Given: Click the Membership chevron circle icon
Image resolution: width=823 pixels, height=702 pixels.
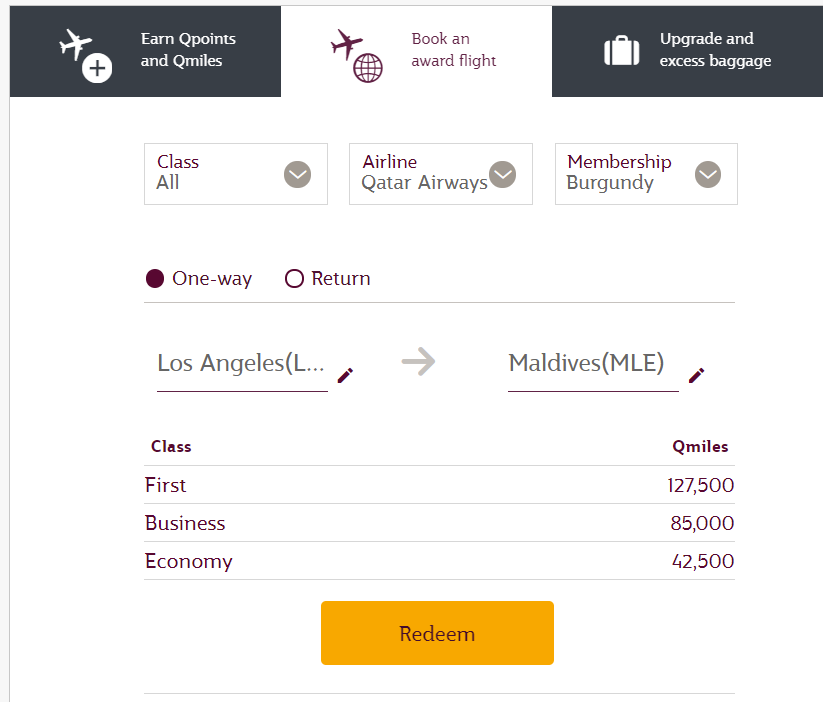Looking at the screenshot, I should tap(708, 174).
